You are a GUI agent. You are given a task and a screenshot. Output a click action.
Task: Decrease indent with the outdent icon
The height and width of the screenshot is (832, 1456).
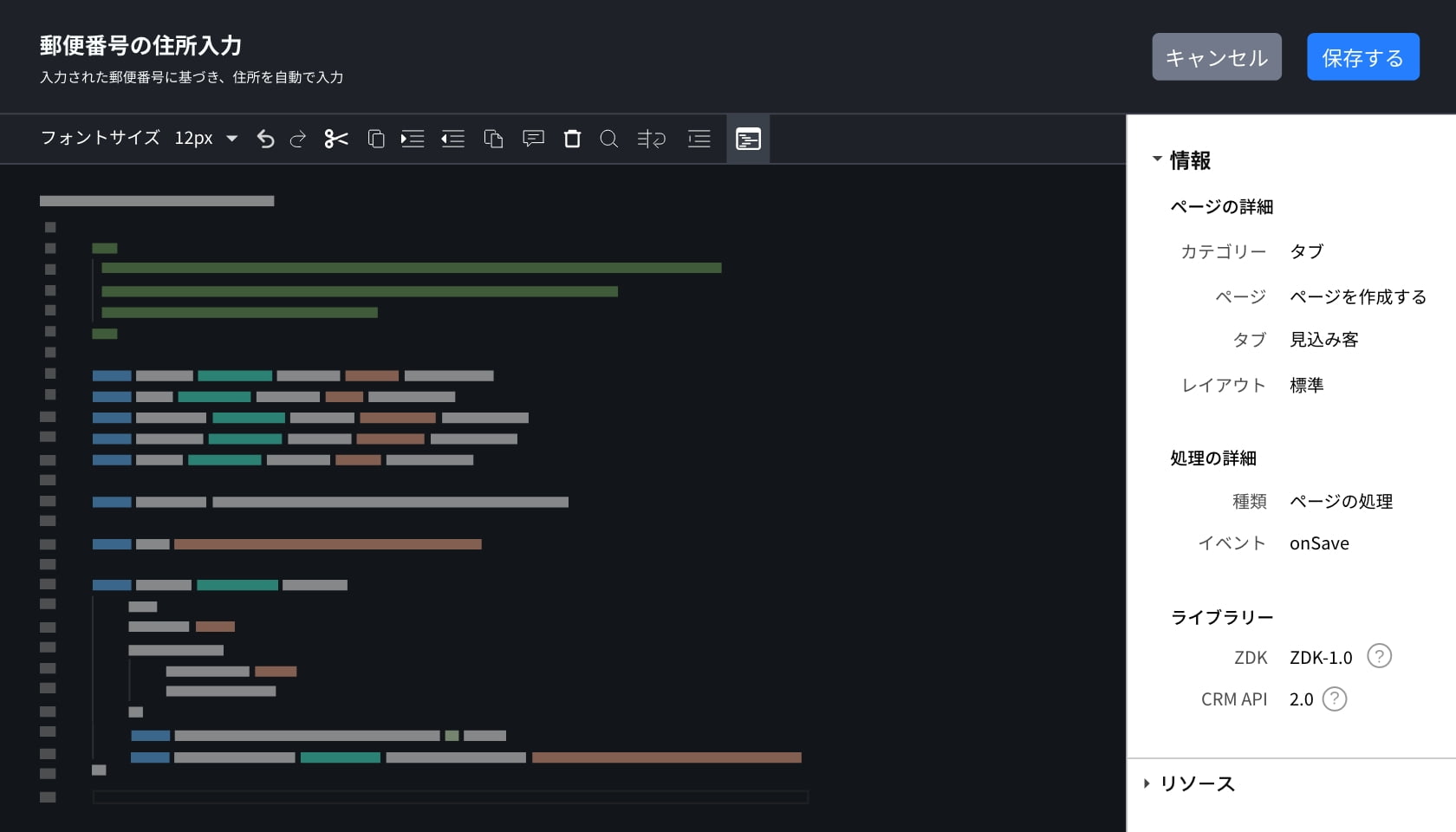pyautogui.click(x=452, y=139)
